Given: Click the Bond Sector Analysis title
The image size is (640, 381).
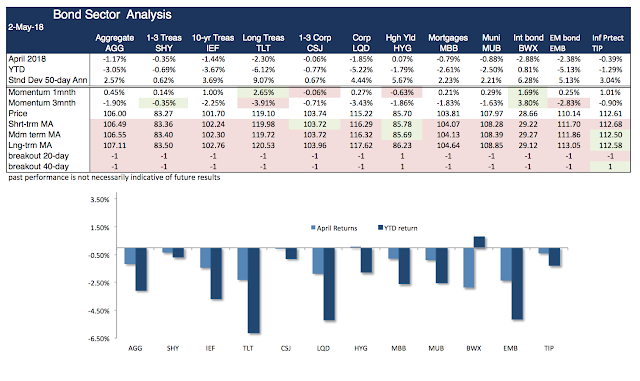Looking at the screenshot, I should (x=112, y=15).
